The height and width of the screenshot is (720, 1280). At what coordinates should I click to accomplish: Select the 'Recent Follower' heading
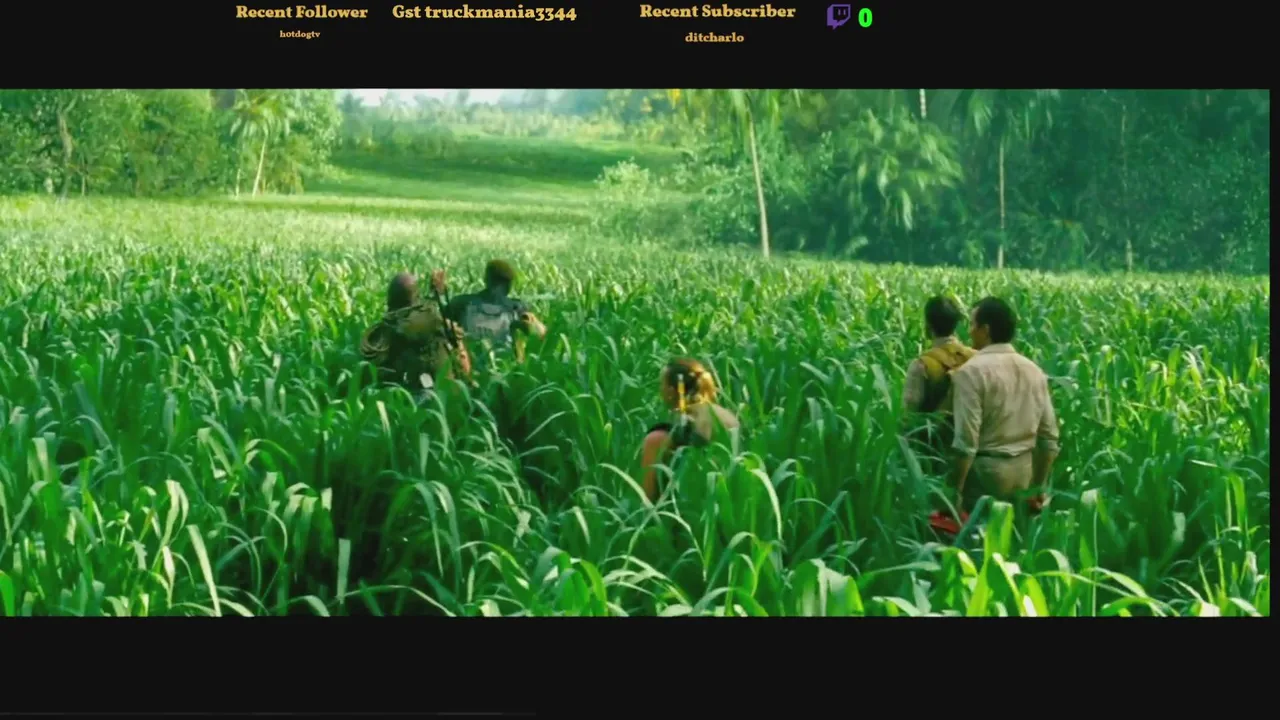pyautogui.click(x=301, y=12)
